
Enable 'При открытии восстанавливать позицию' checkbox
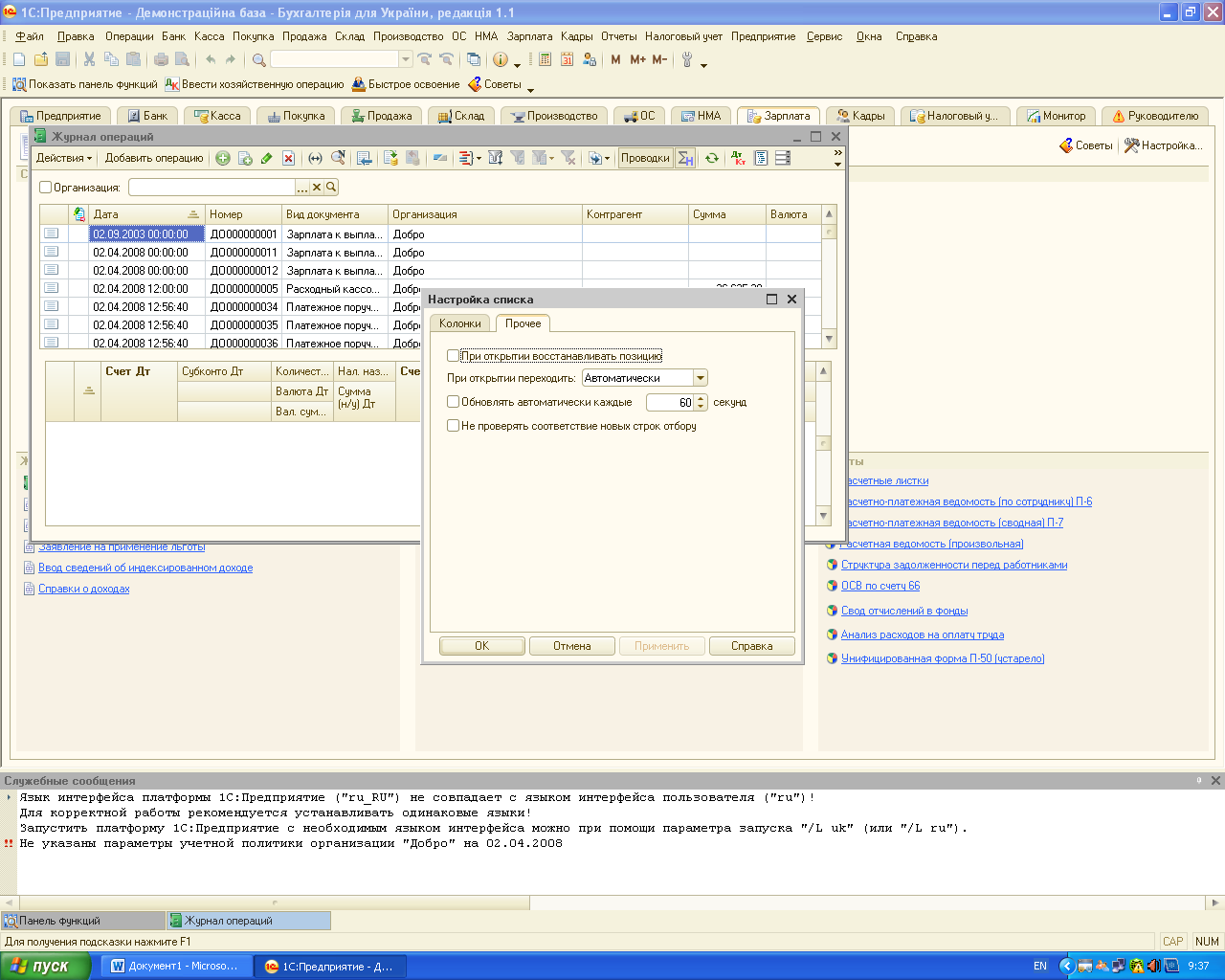click(x=454, y=356)
